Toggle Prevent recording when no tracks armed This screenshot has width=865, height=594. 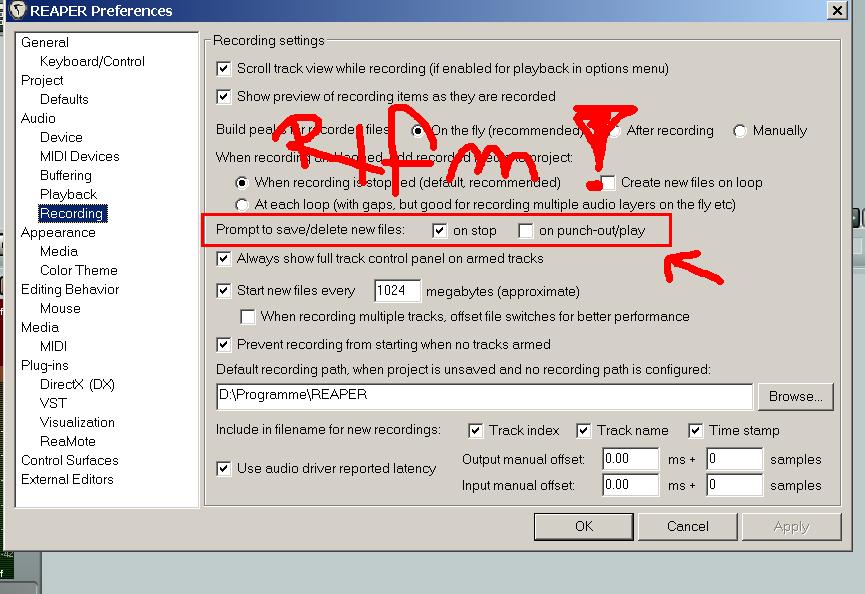click(x=223, y=345)
